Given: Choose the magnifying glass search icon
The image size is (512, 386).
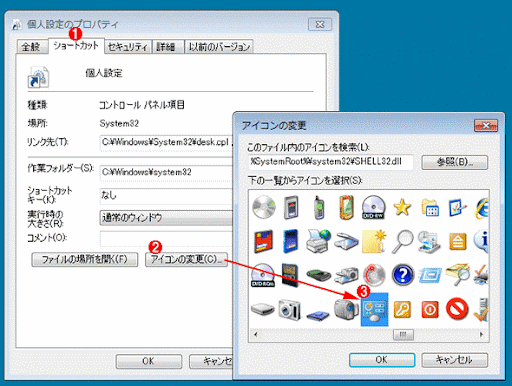Looking at the screenshot, I should [x=402, y=241].
